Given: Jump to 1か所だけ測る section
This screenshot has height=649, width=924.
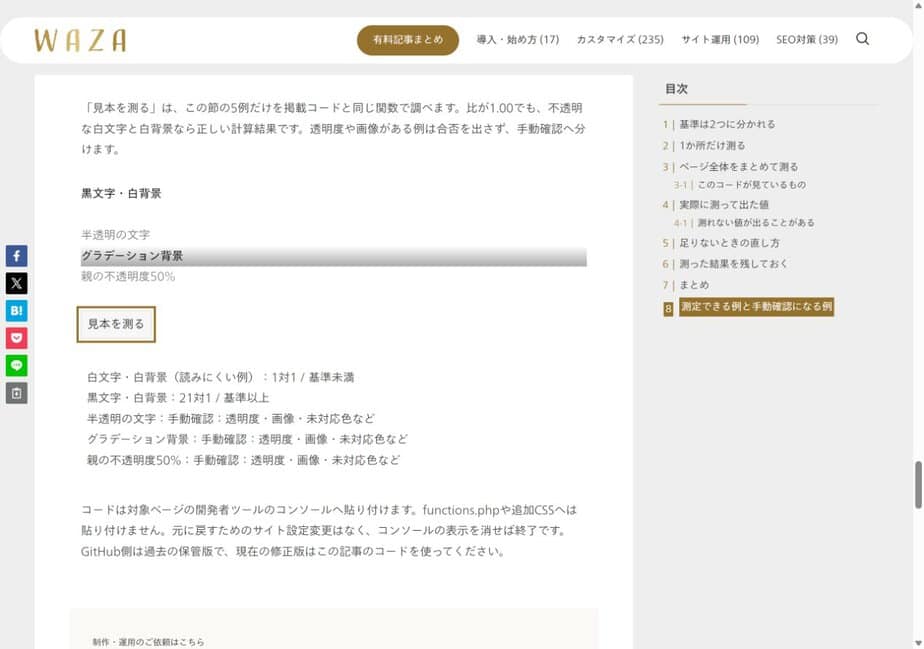Looking at the screenshot, I should click(712, 146).
